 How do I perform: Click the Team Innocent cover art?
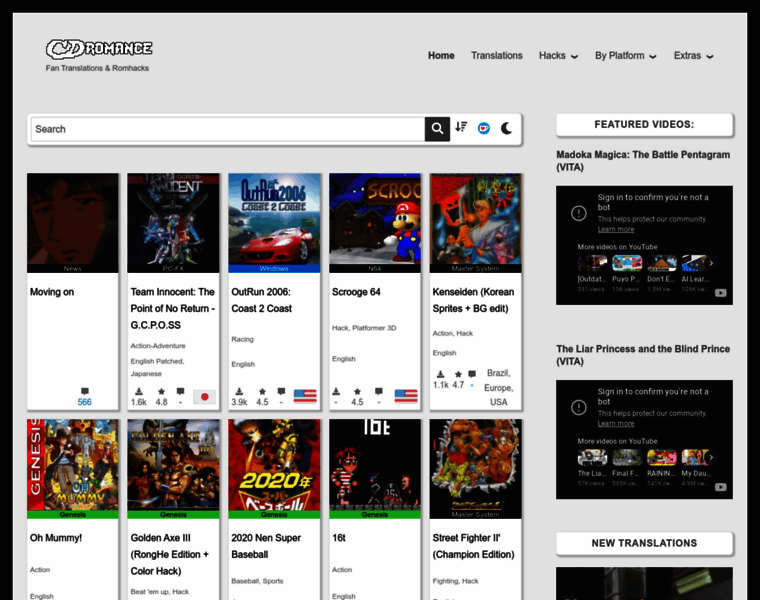(173, 219)
